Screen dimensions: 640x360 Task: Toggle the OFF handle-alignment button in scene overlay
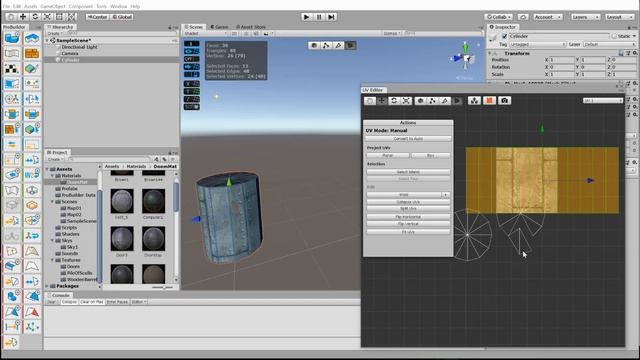tap(191, 59)
